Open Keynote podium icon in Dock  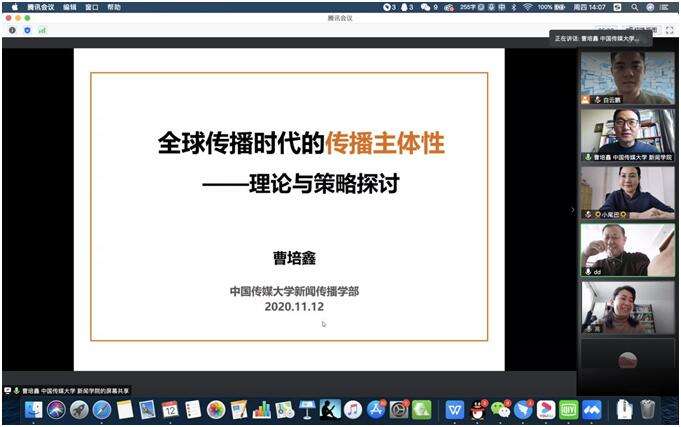[307, 410]
